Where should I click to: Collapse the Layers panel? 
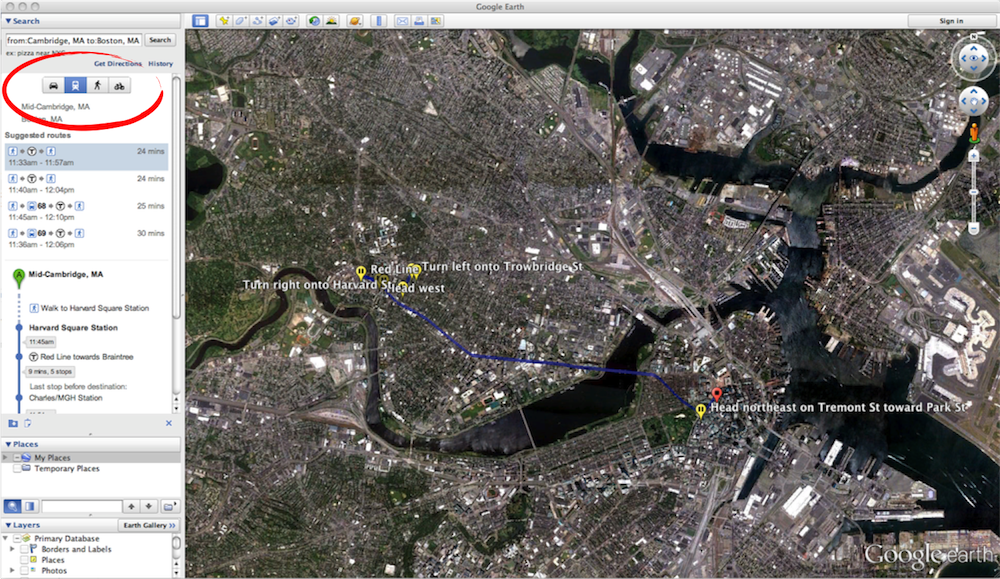pos(7,524)
